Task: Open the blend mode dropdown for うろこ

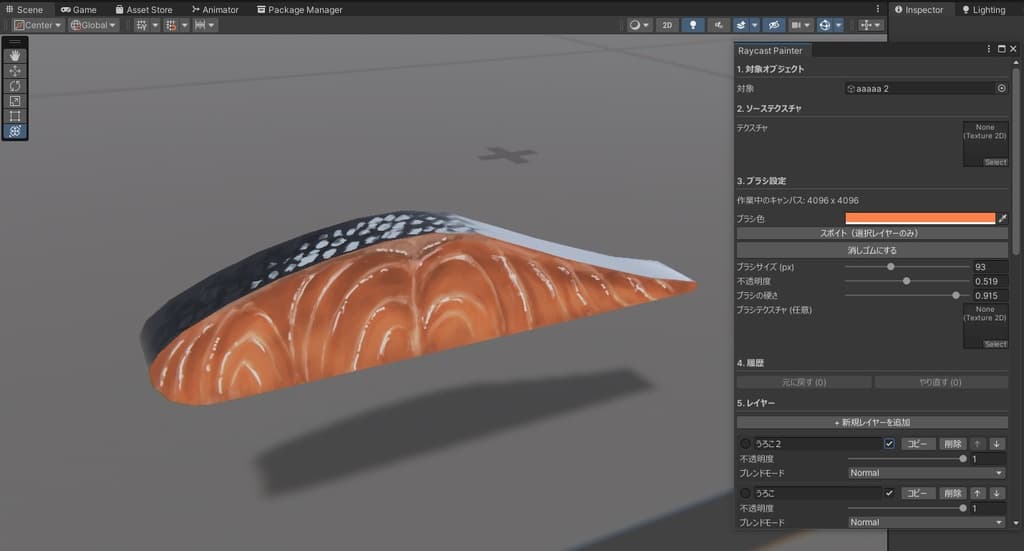Action: [x=926, y=522]
